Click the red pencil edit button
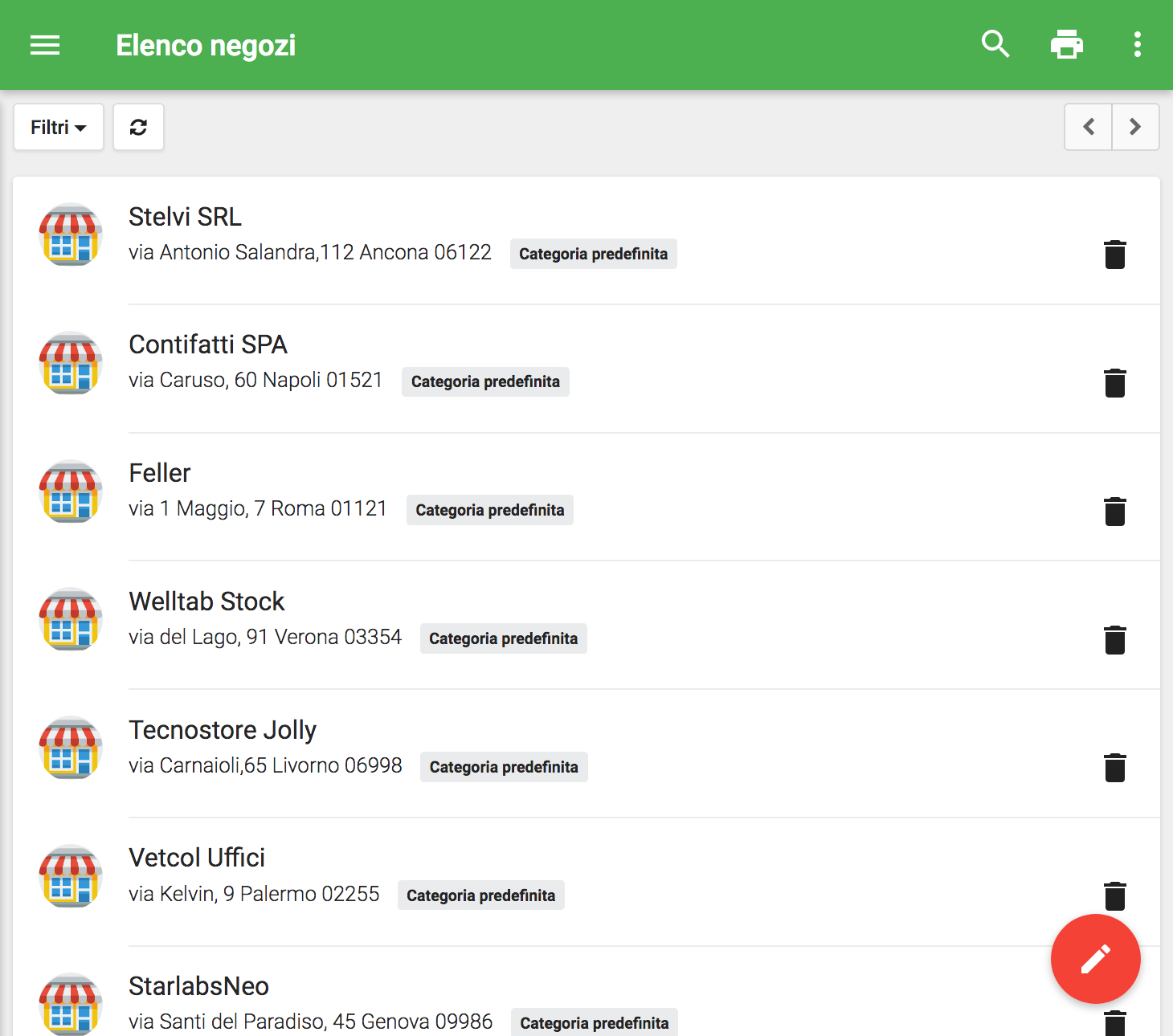The height and width of the screenshot is (1036, 1173). pyautogui.click(x=1095, y=959)
